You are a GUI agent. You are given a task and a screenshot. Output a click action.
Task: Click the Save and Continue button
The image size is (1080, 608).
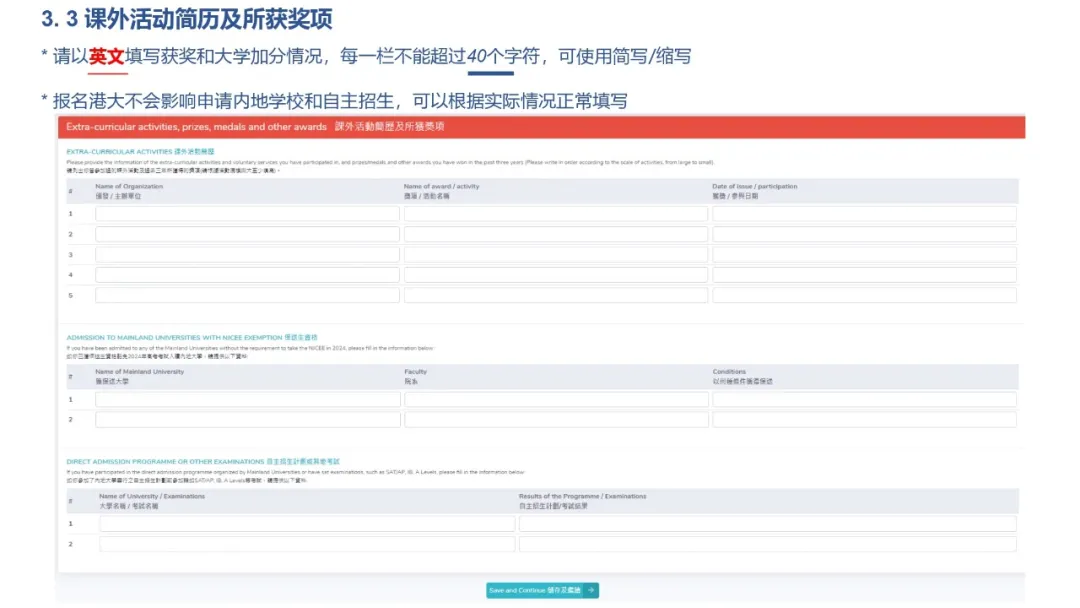tap(535, 591)
